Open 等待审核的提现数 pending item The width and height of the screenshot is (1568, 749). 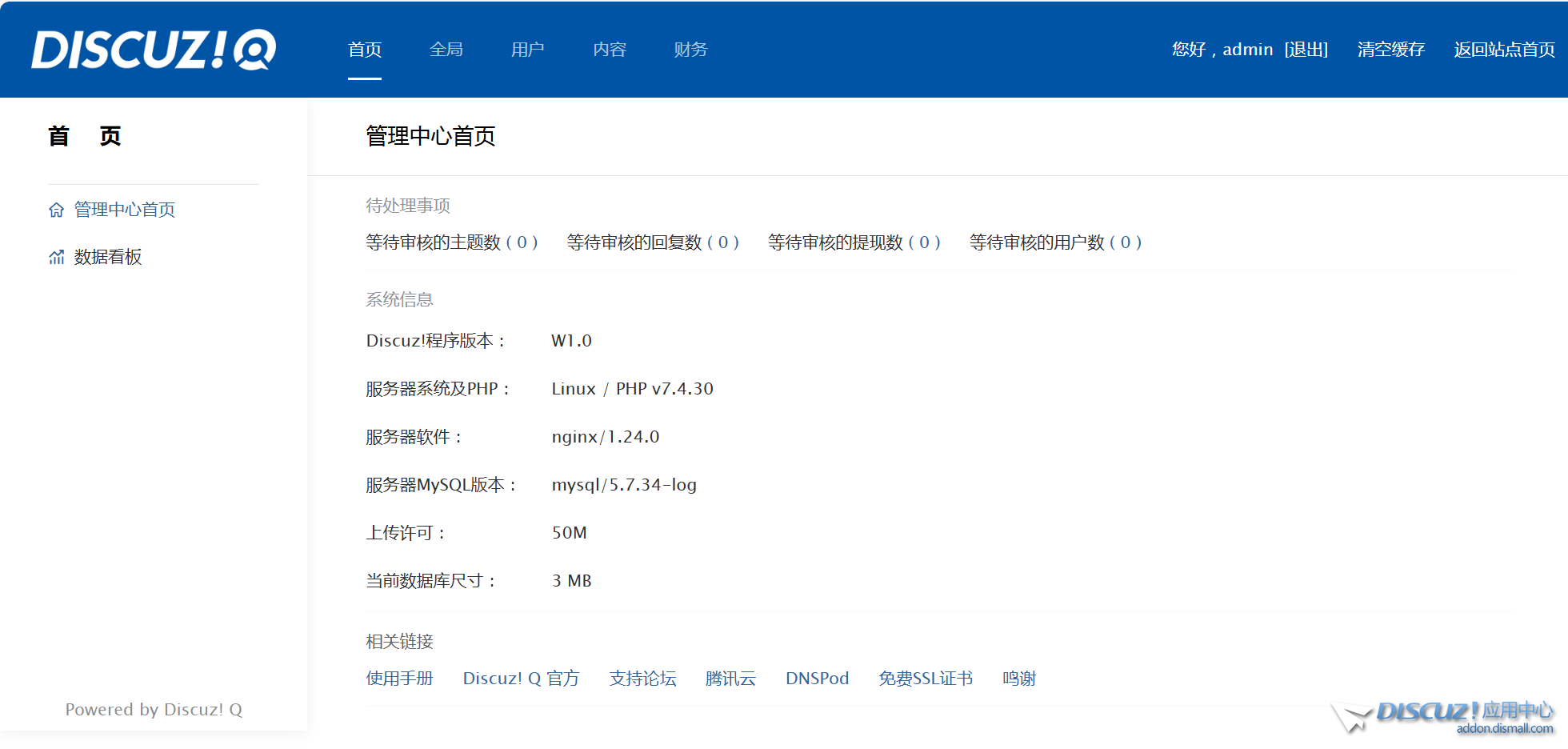click(854, 242)
